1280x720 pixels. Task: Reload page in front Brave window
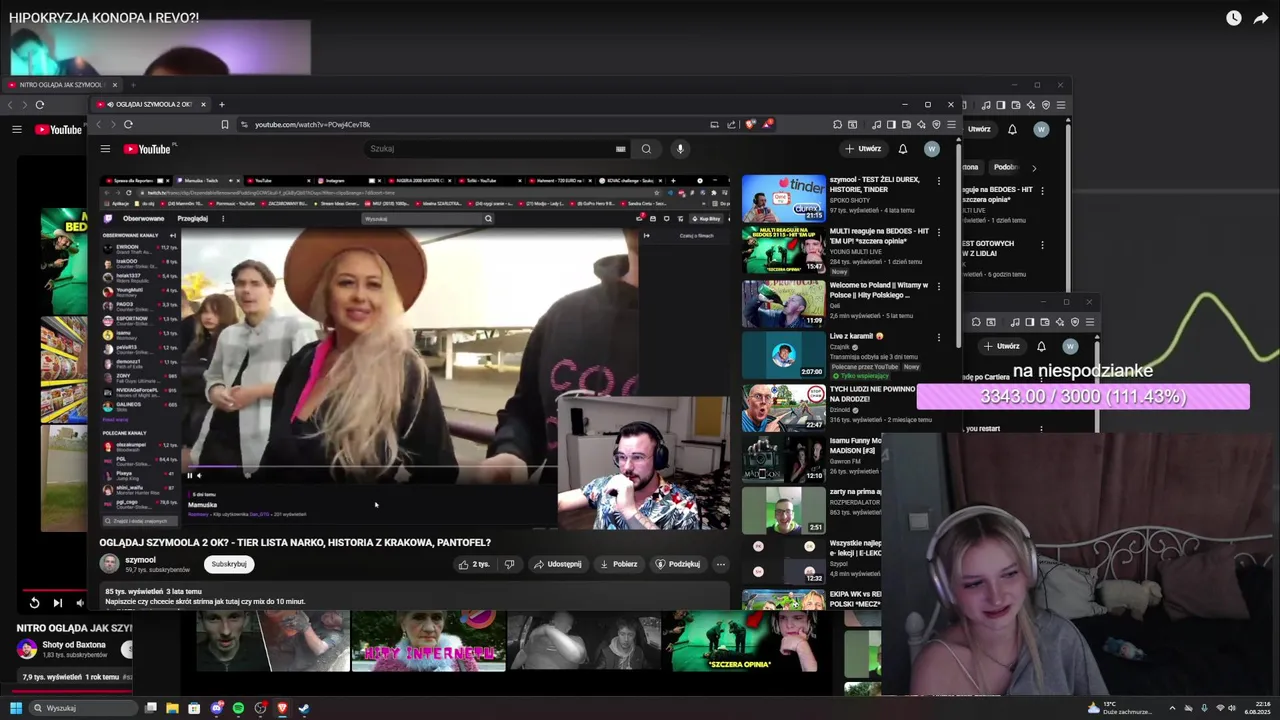128,124
